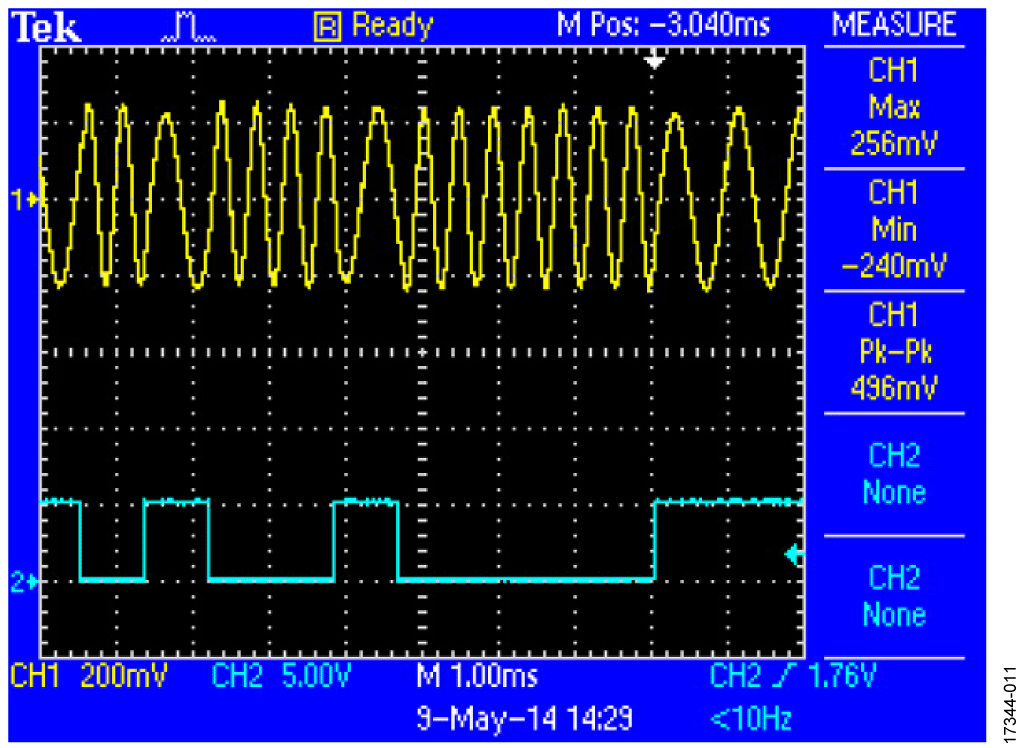Open the second CH2 None measurement slot
1024x748 pixels.
pyautogui.click(x=894, y=596)
